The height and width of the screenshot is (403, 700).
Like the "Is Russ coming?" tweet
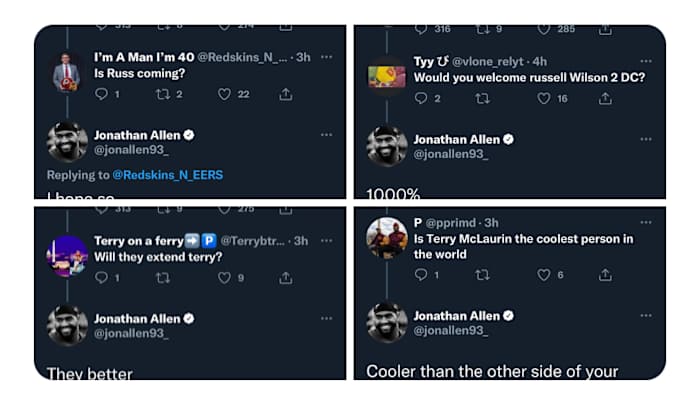[x=225, y=95]
